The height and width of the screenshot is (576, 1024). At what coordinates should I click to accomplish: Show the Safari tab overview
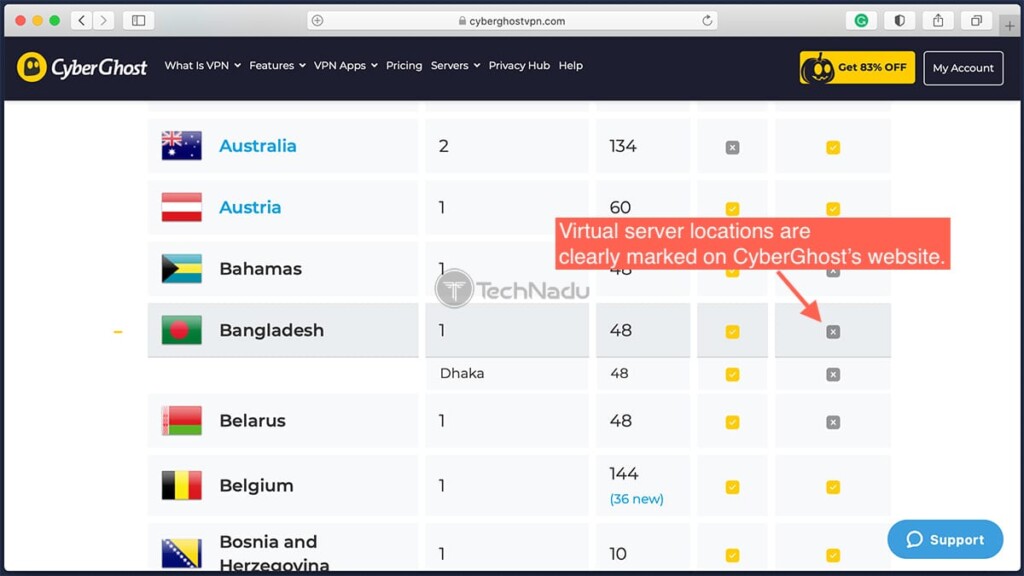pos(976,21)
